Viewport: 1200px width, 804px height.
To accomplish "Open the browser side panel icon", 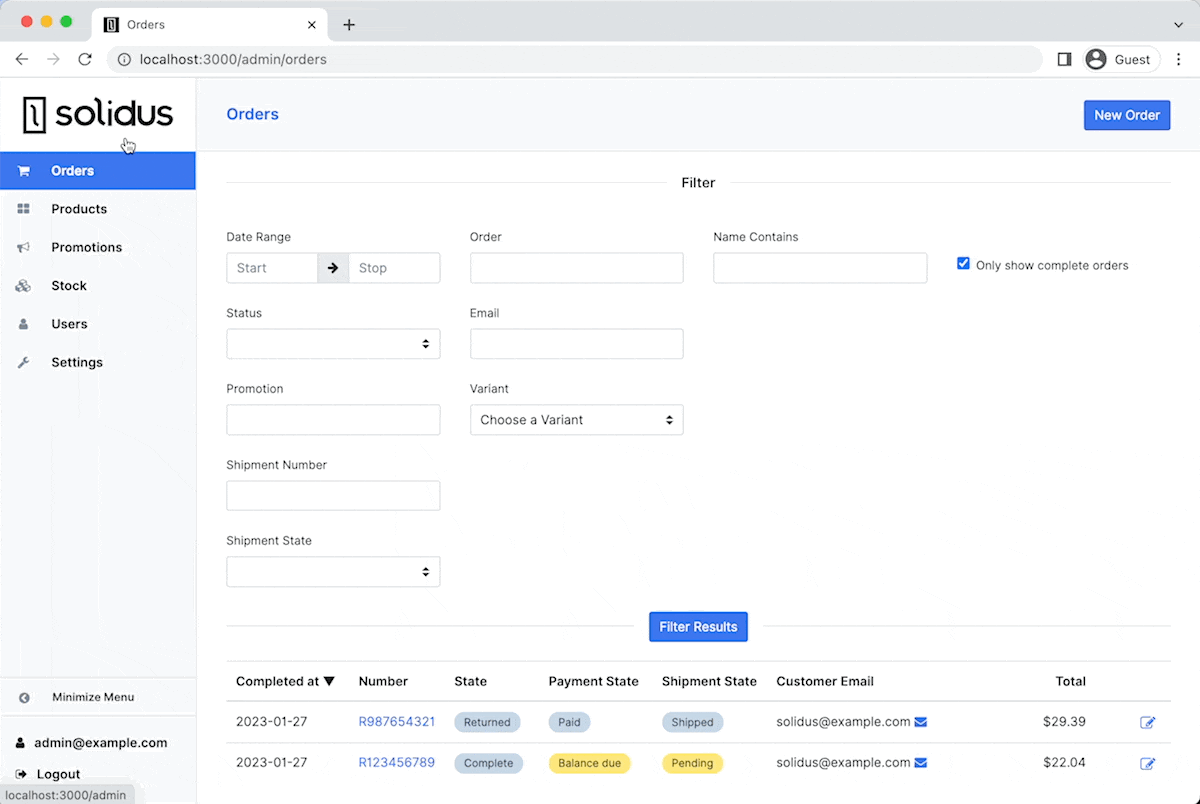I will click(x=1064, y=59).
